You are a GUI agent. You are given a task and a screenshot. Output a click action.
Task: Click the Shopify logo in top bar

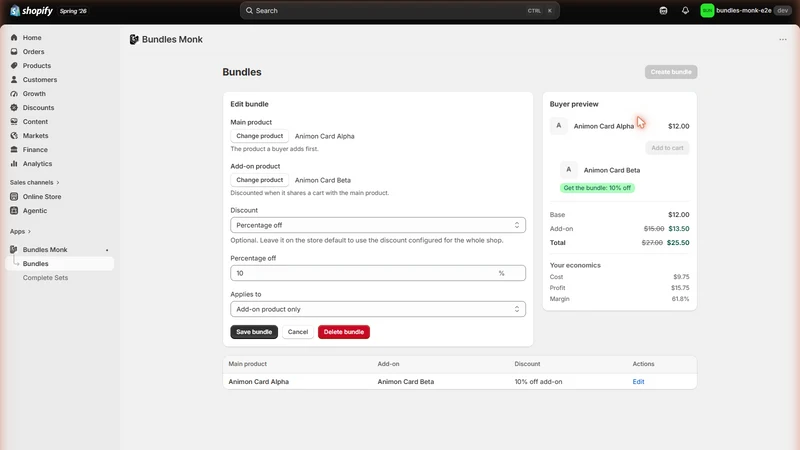[32, 11]
